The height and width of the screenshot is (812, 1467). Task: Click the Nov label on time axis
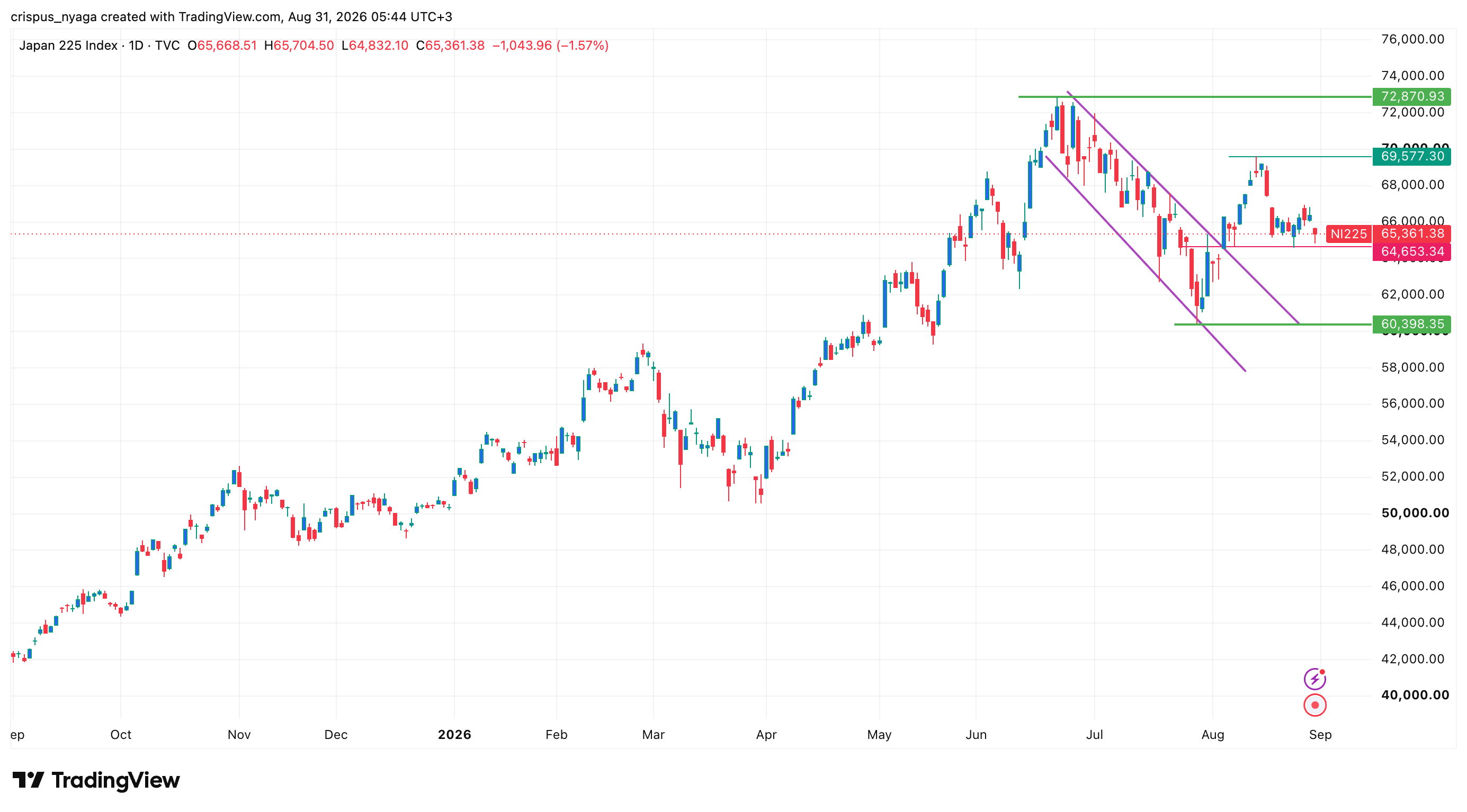pos(239,735)
